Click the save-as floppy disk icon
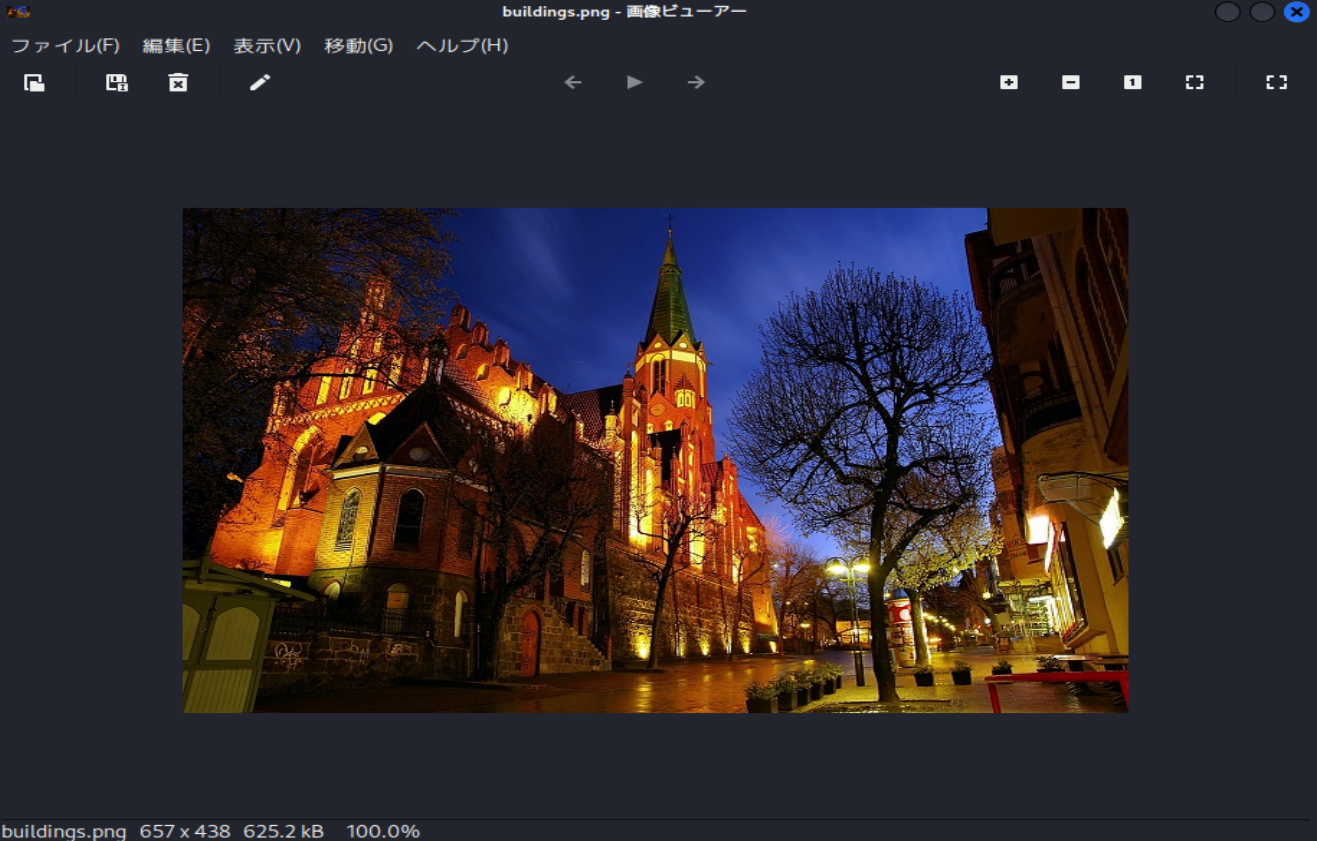 point(117,83)
